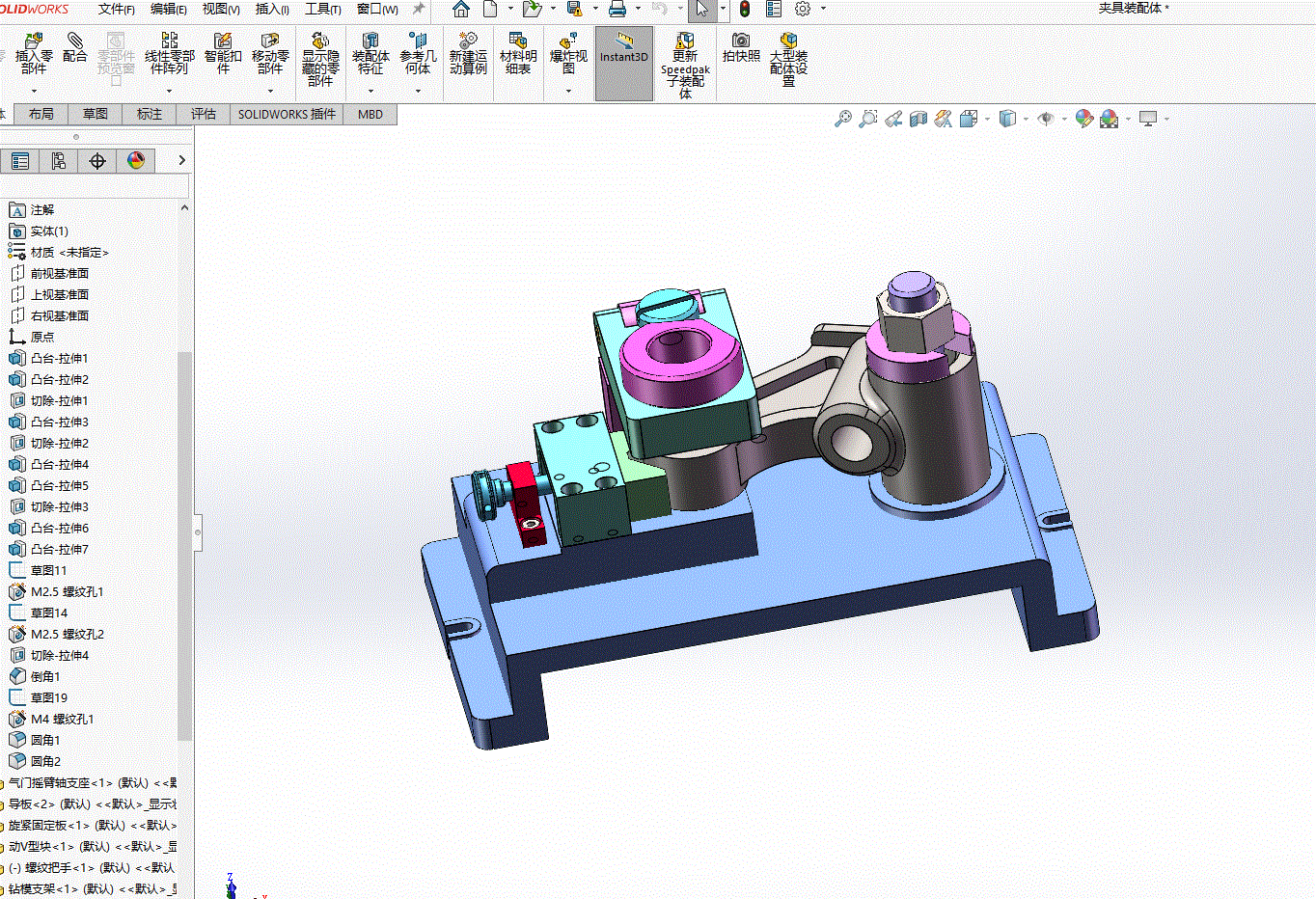
Task: Take a snapshot with 拍快照
Action: pos(741,47)
